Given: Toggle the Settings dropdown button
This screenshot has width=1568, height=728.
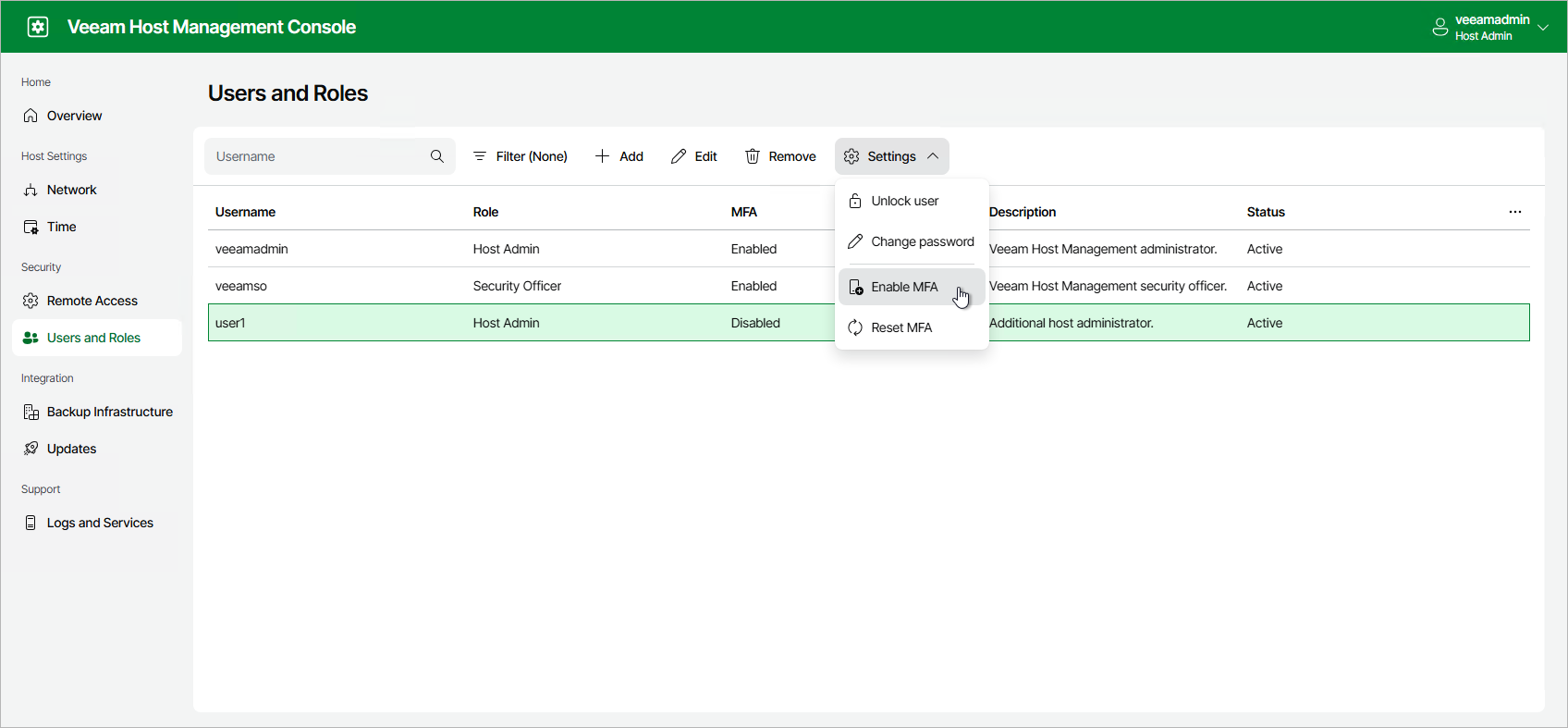Looking at the screenshot, I should [892, 156].
